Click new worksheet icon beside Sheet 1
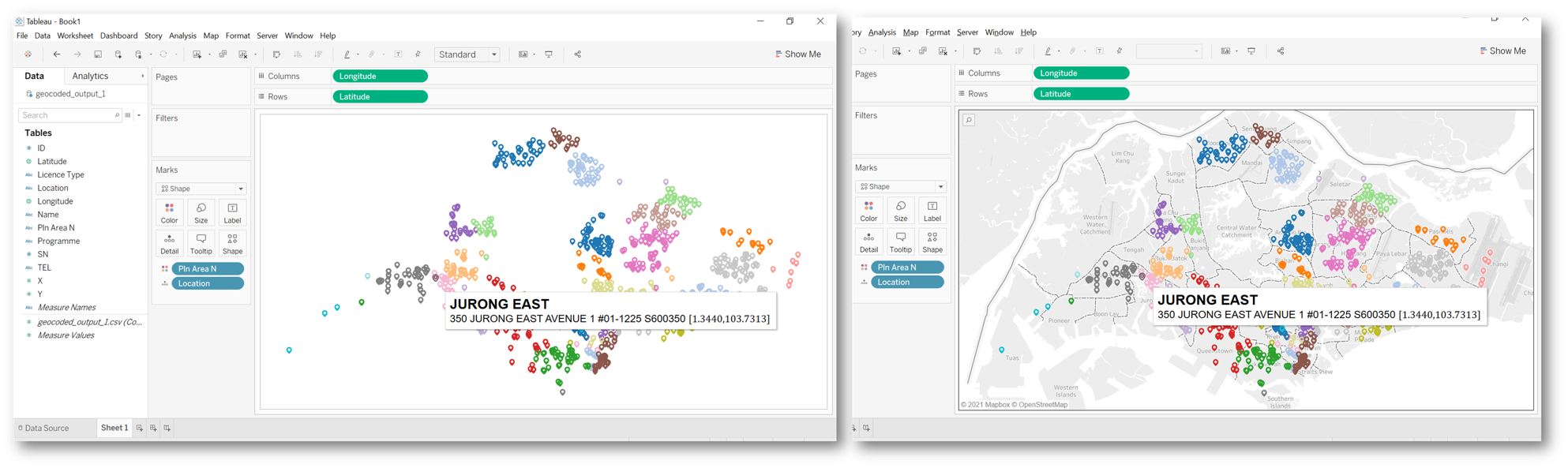Image resolution: width=1568 pixels, height=468 pixels. click(140, 428)
